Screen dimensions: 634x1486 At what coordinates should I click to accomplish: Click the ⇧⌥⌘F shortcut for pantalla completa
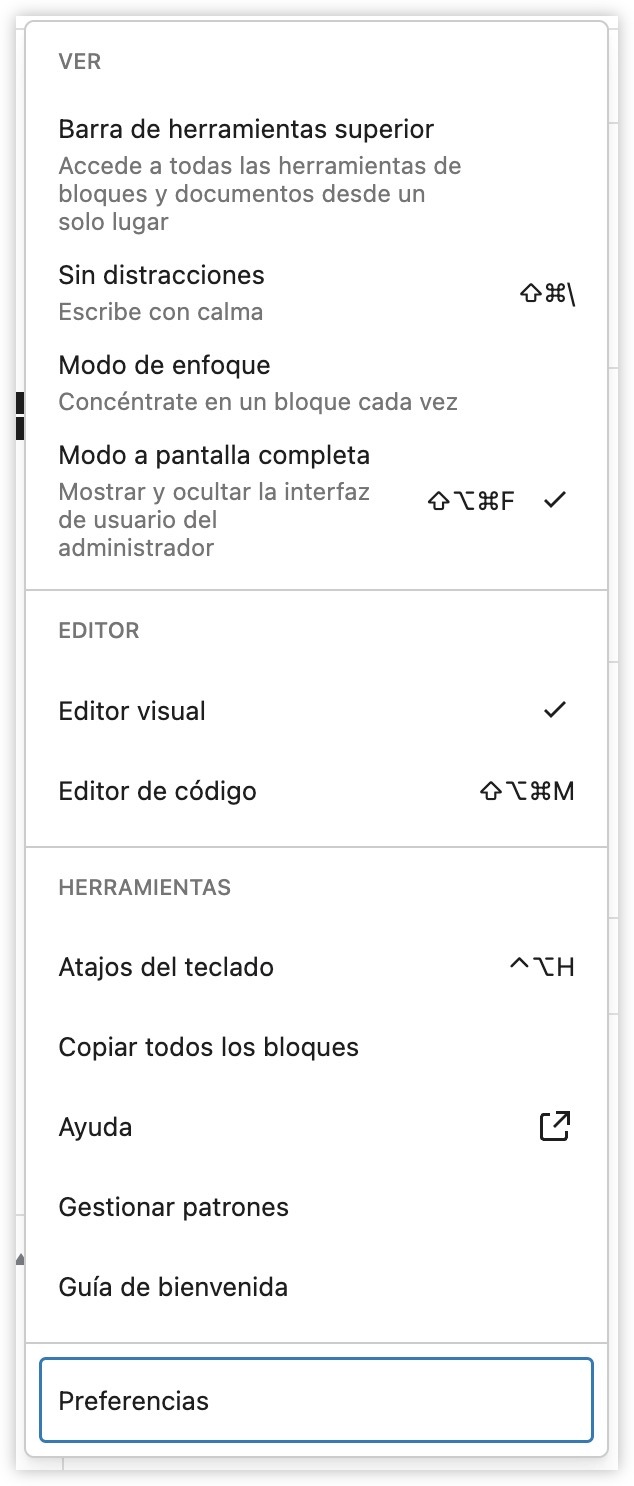pos(471,501)
